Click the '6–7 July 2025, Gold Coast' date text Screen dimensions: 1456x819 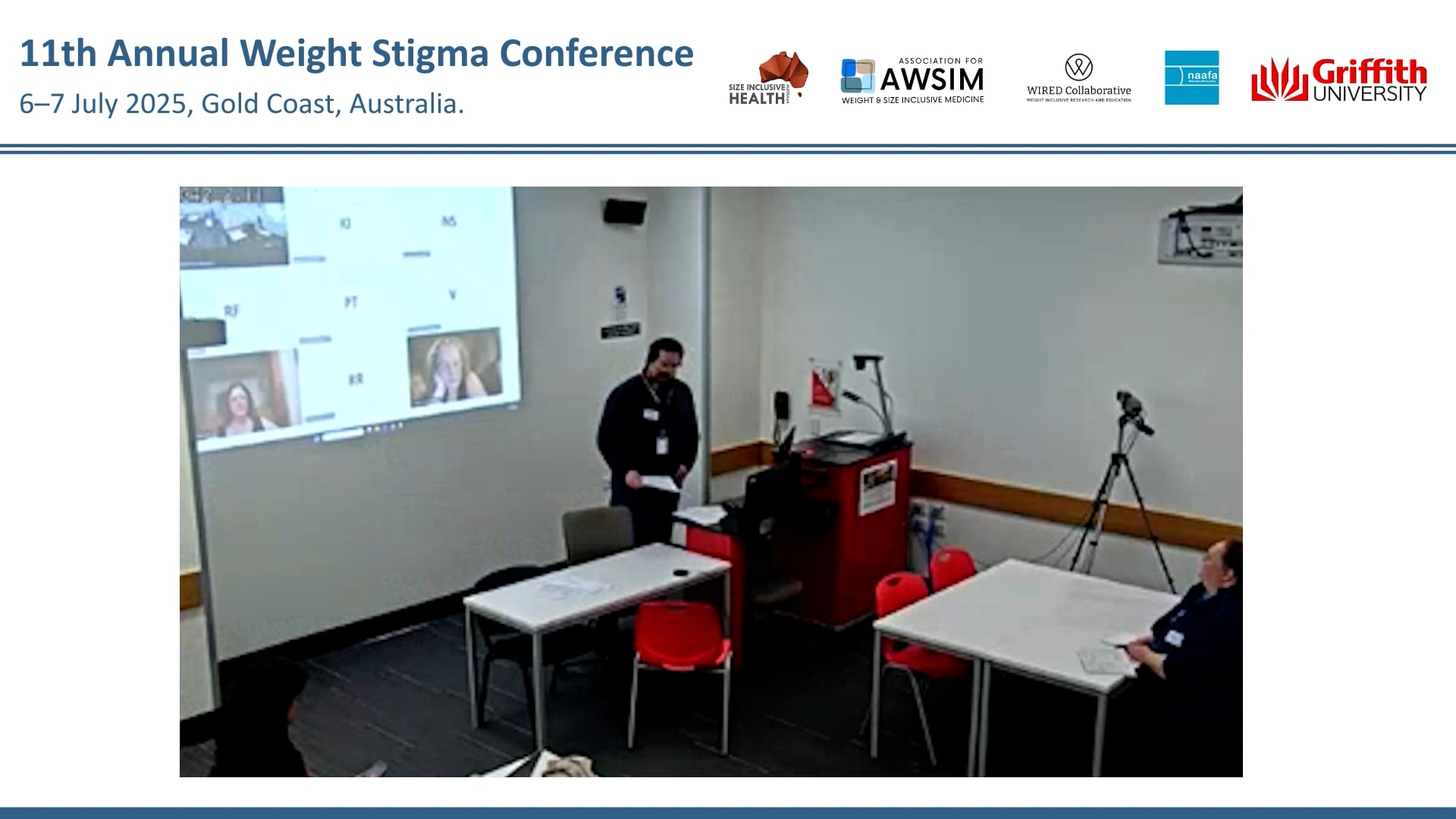[x=241, y=104]
